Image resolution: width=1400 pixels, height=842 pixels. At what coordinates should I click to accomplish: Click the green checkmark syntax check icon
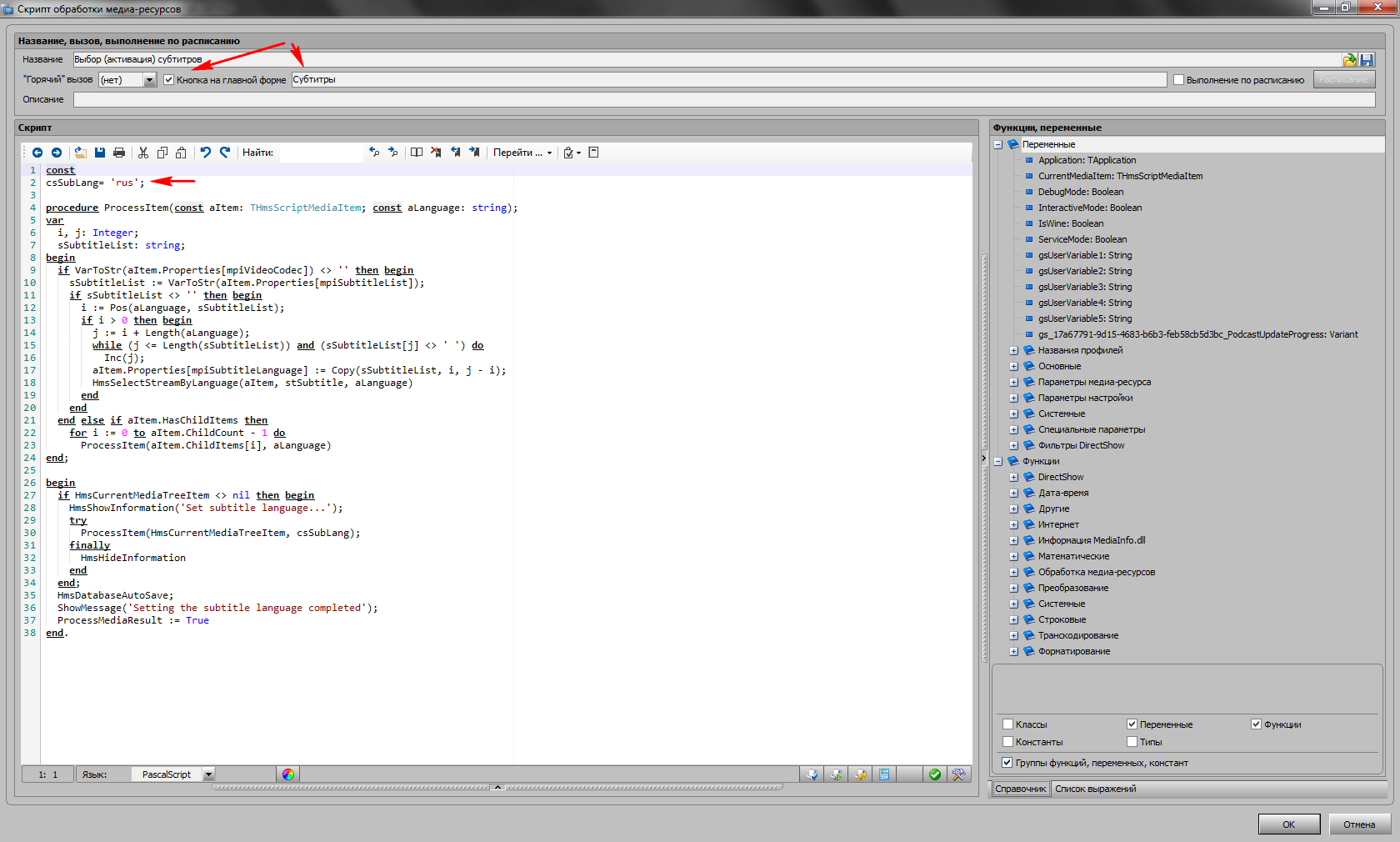pos(935,774)
